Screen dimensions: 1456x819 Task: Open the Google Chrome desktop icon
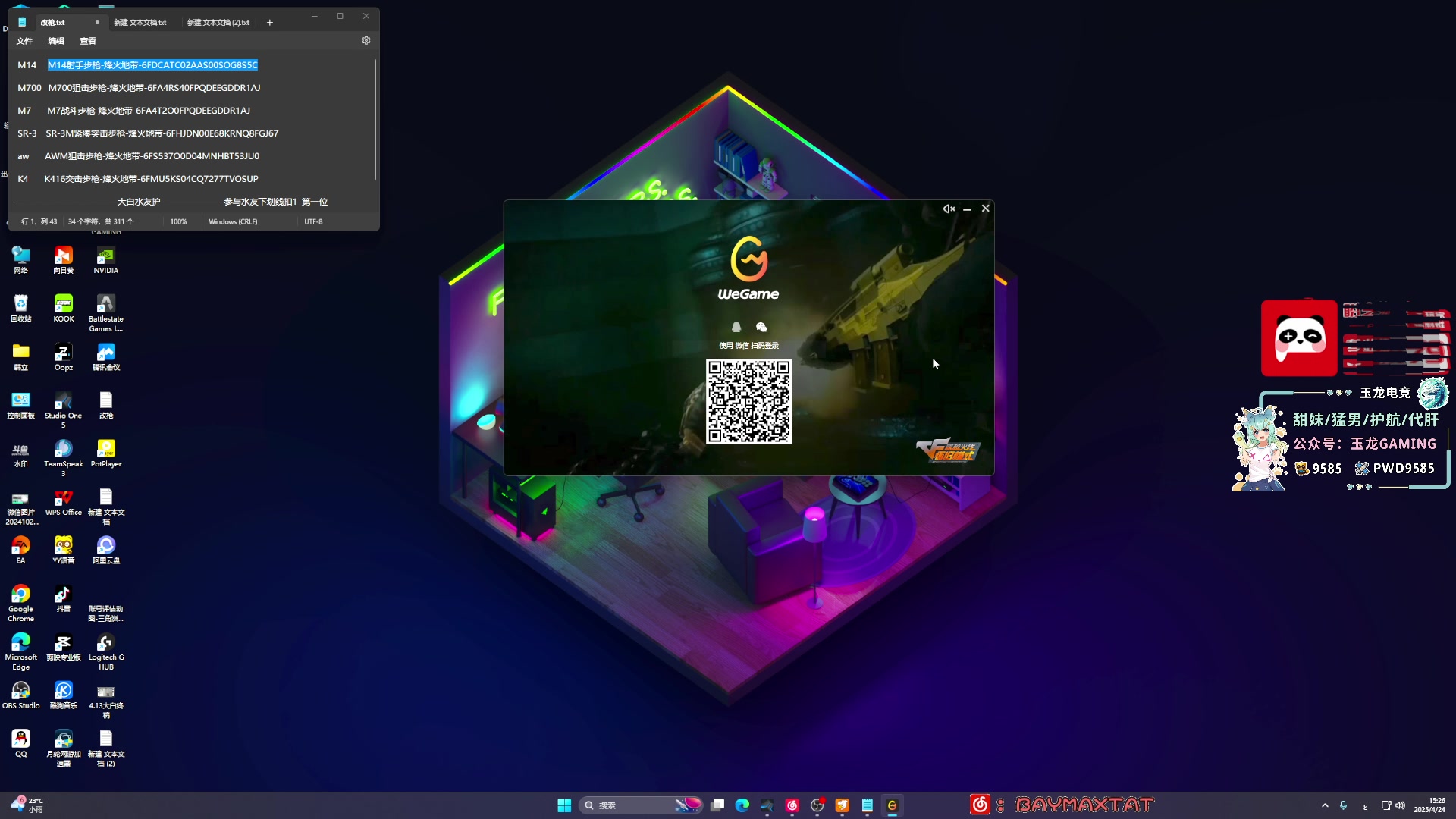point(21,604)
